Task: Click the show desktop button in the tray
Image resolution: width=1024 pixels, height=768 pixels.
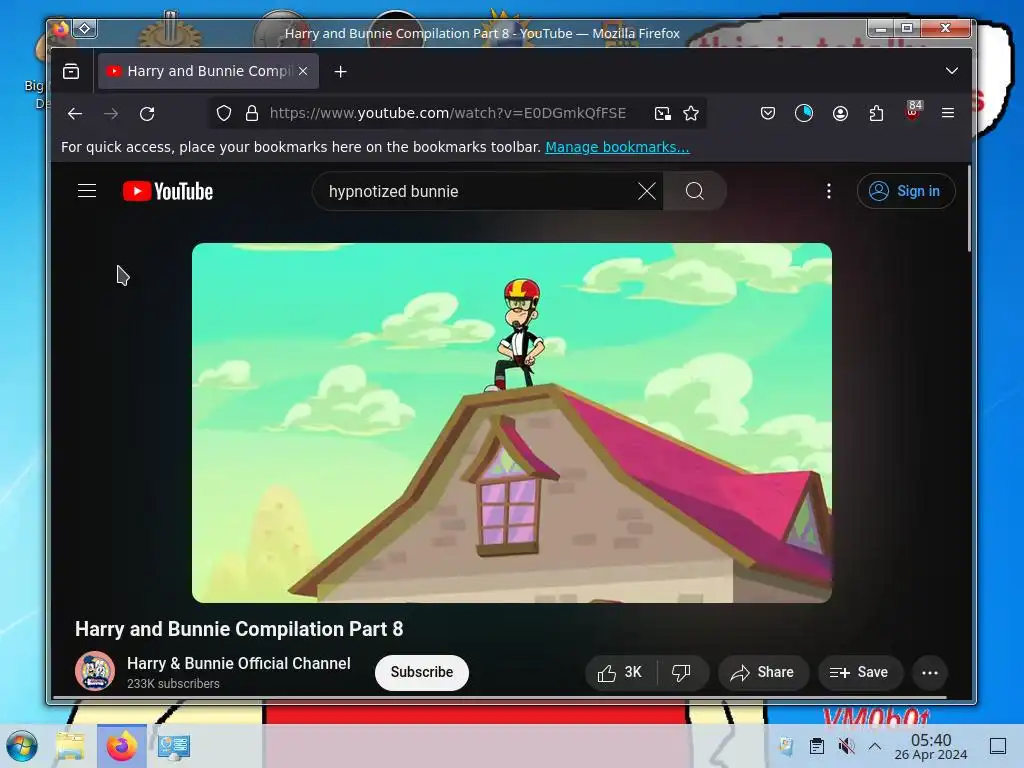Action: (x=998, y=746)
